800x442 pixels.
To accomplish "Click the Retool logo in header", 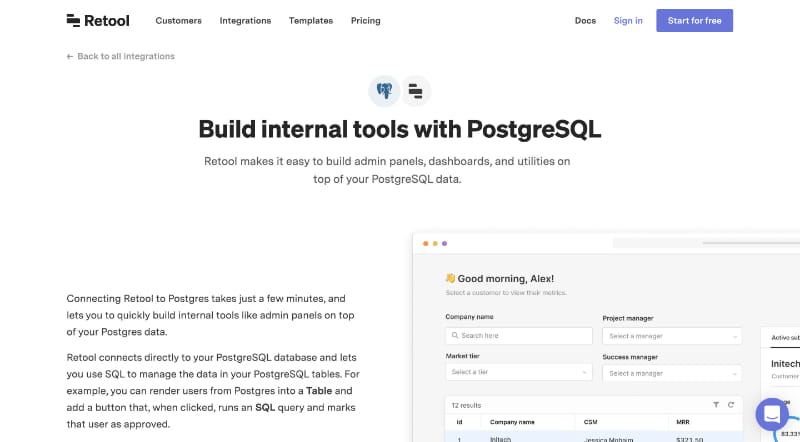I will pos(98,20).
